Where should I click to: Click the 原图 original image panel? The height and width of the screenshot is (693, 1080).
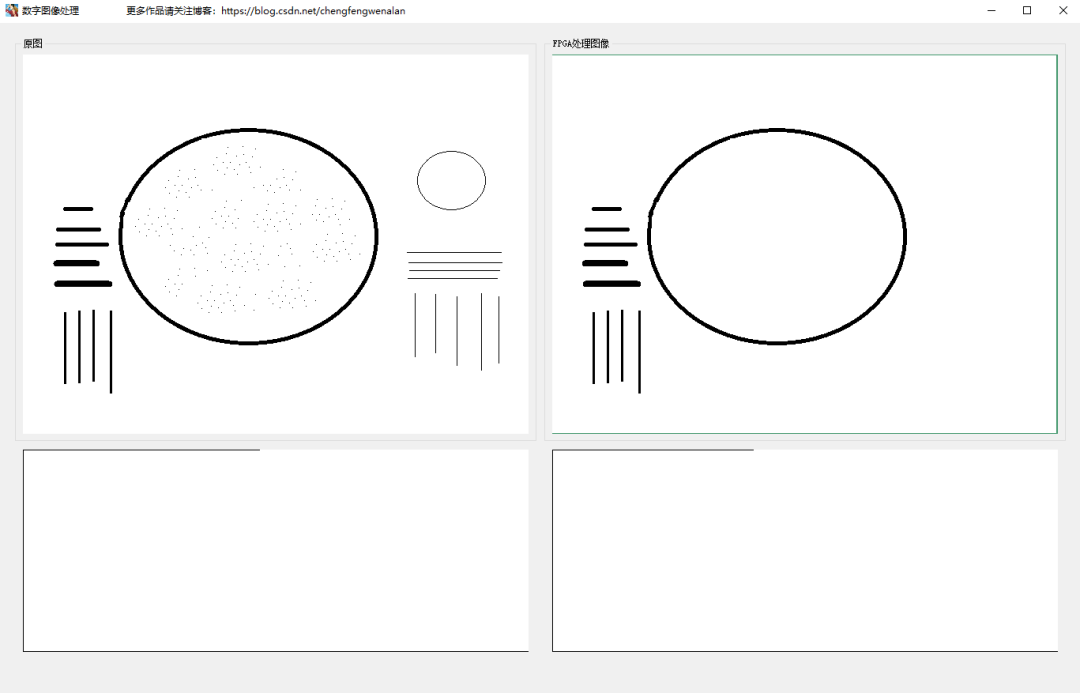point(276,244)
